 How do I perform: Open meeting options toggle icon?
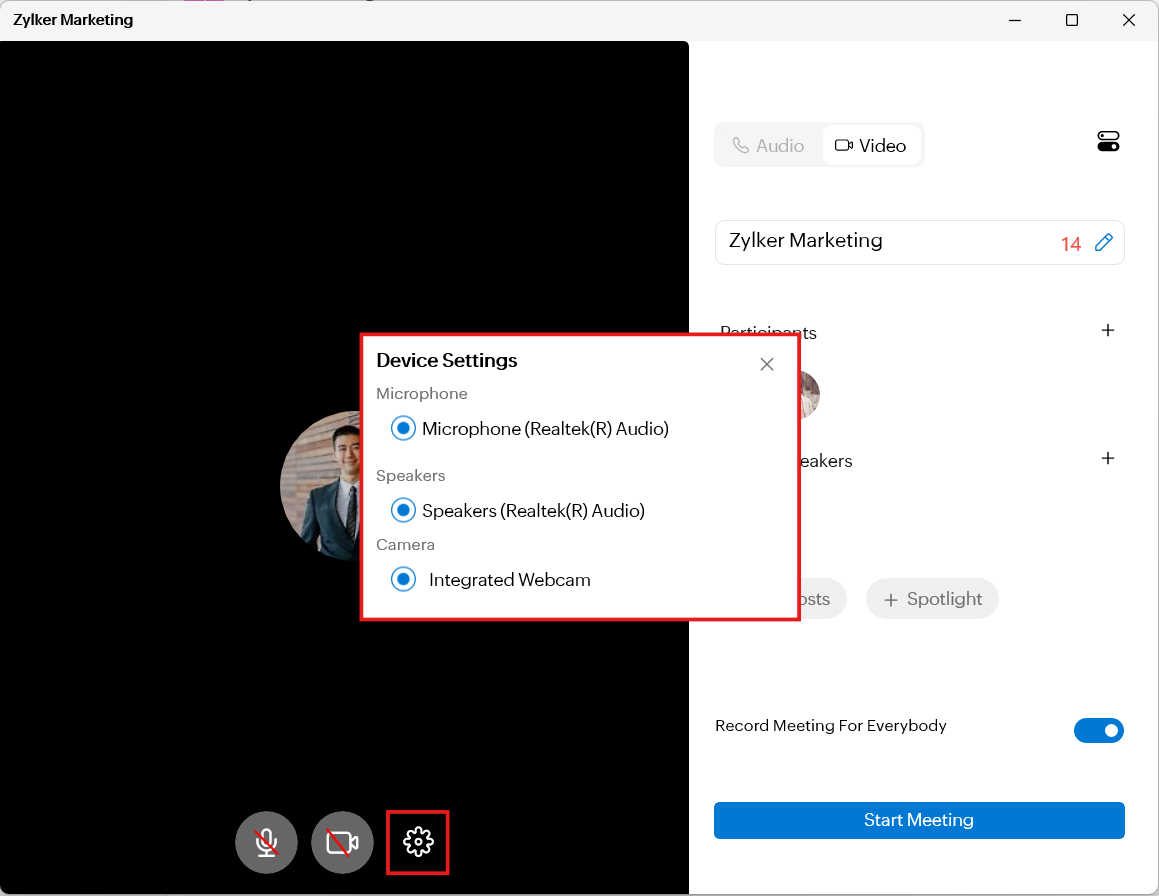pyautogui.click(x=1108, y=142)
